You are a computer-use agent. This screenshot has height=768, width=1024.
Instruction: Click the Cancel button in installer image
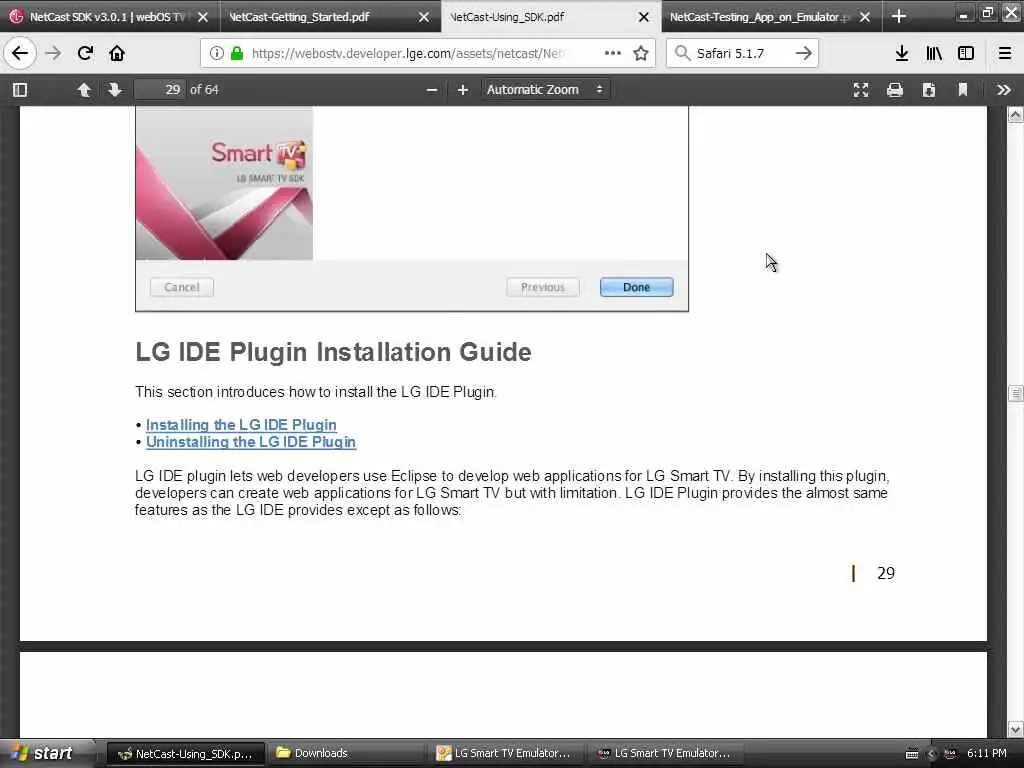[x=182, y=287]
